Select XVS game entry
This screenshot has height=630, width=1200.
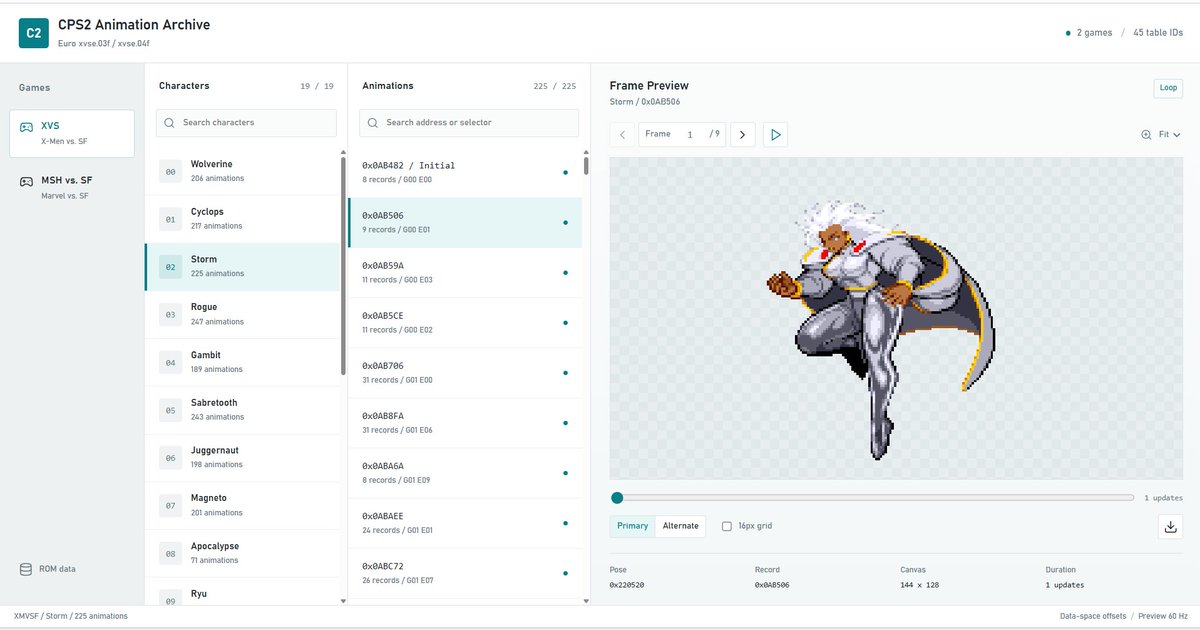pyautogui.click(x=72, y=133)
